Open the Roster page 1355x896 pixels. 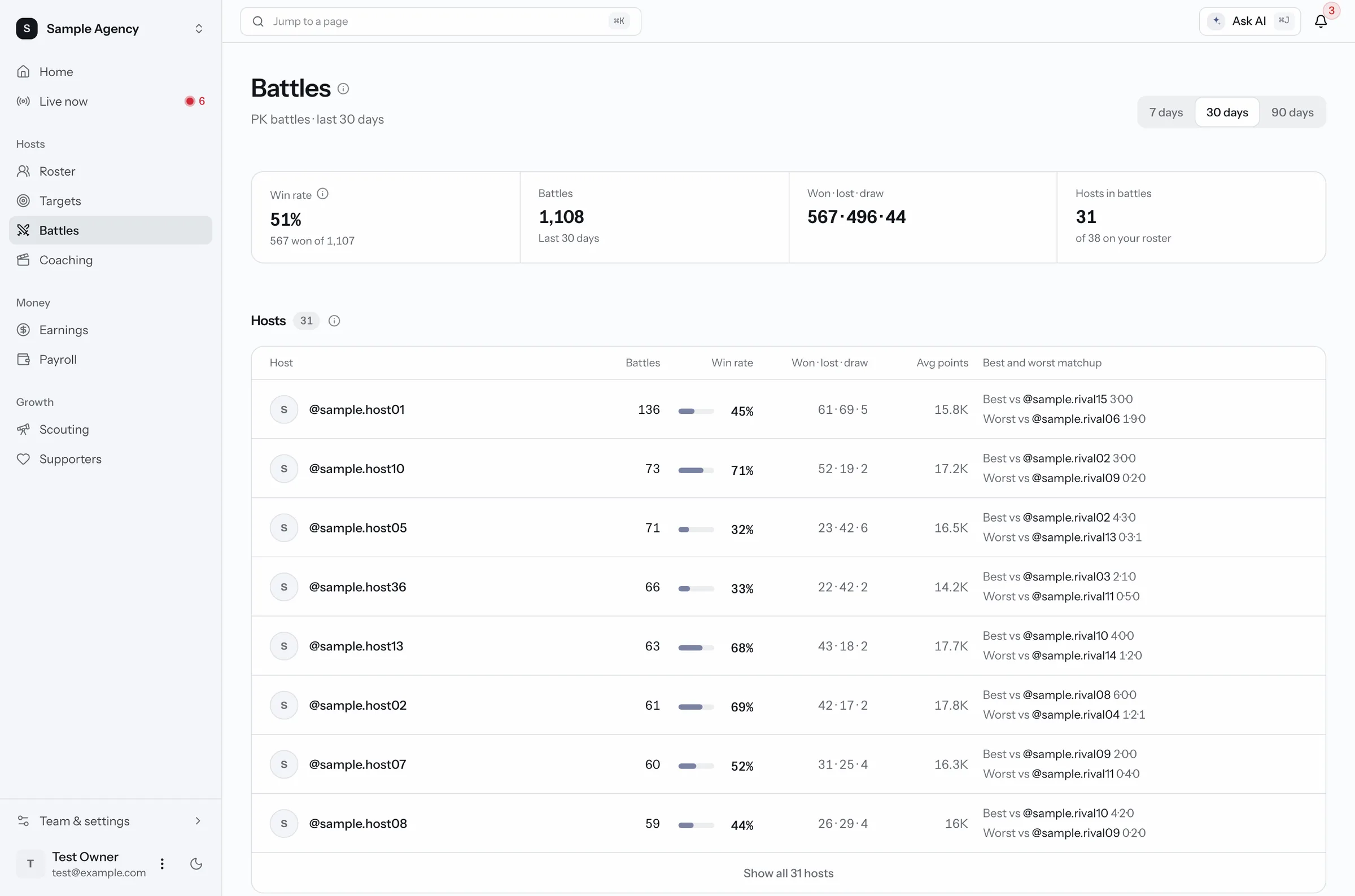[111, 171]
